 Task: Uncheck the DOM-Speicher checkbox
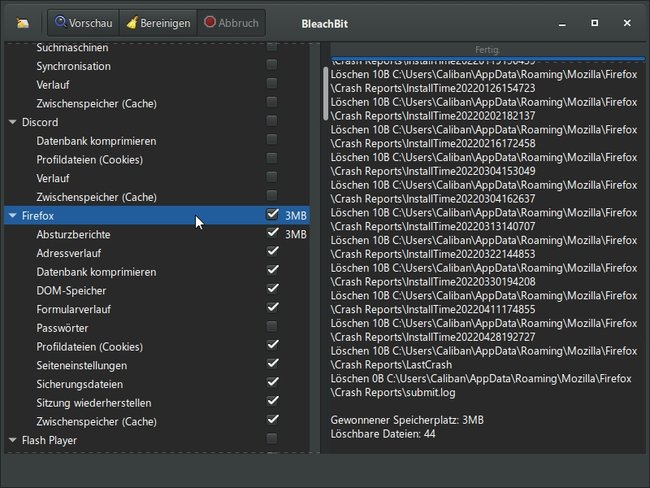(272, 289)
